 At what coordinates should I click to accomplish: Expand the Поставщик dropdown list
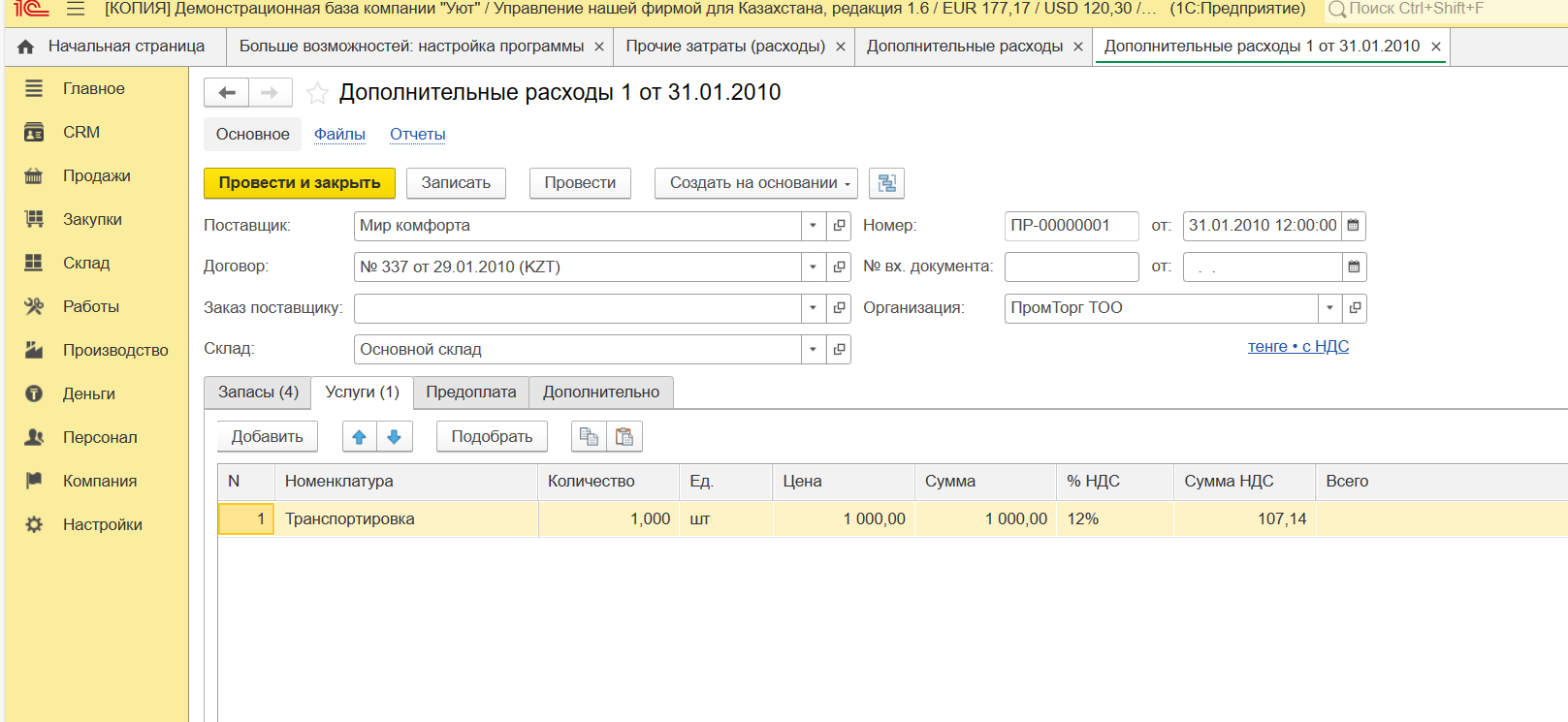point(814,226)
